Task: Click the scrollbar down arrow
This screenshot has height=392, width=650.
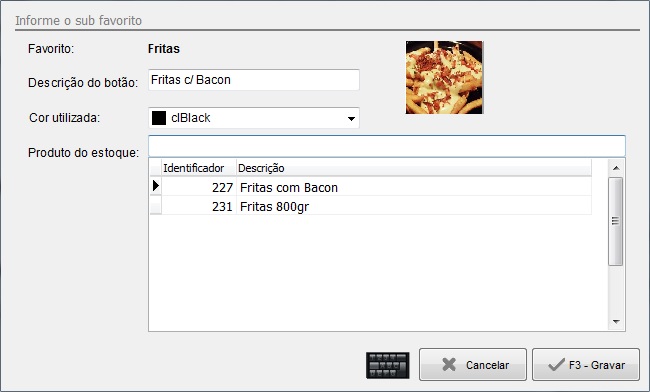Action: 616,322
